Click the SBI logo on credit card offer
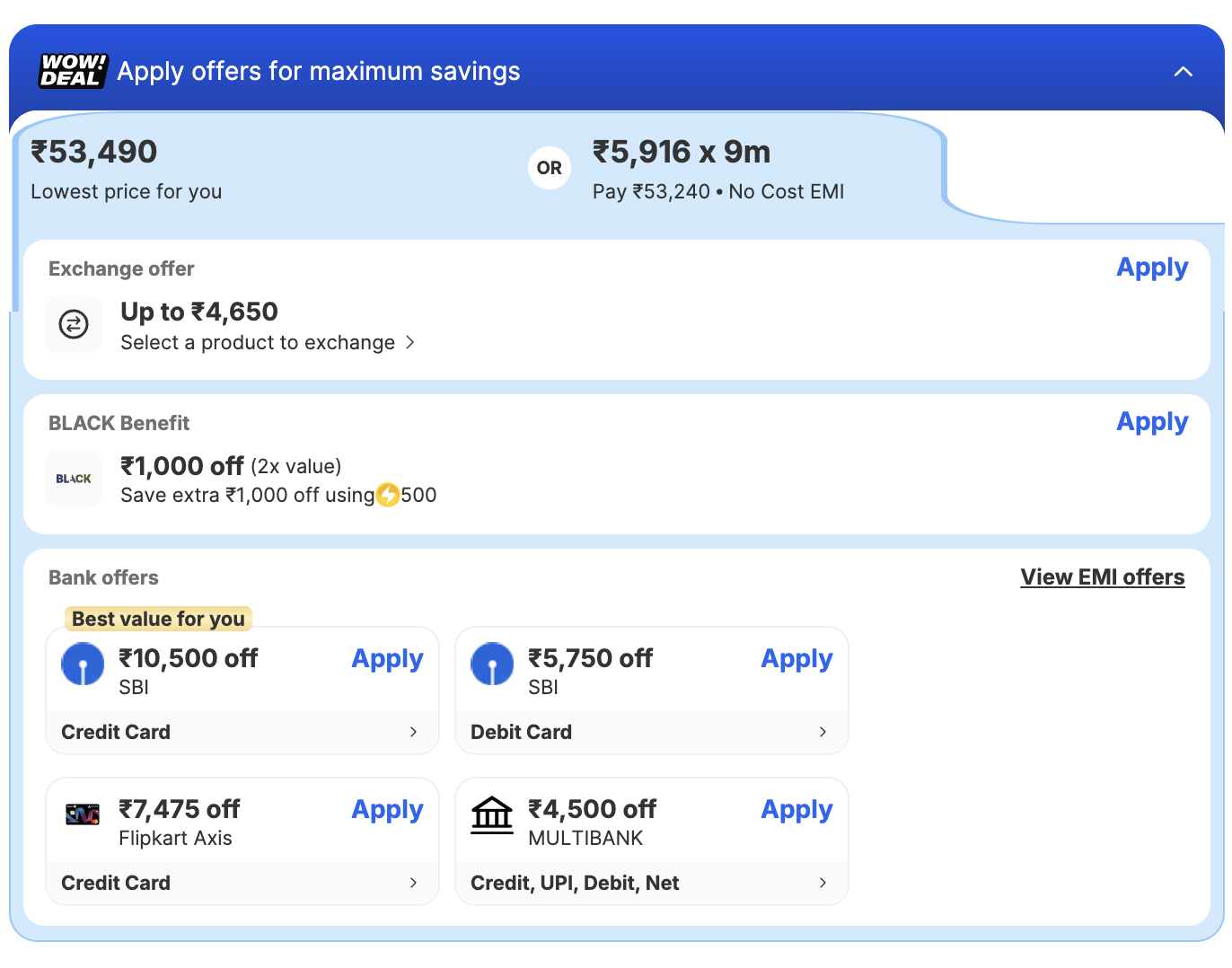 (83, 664)
